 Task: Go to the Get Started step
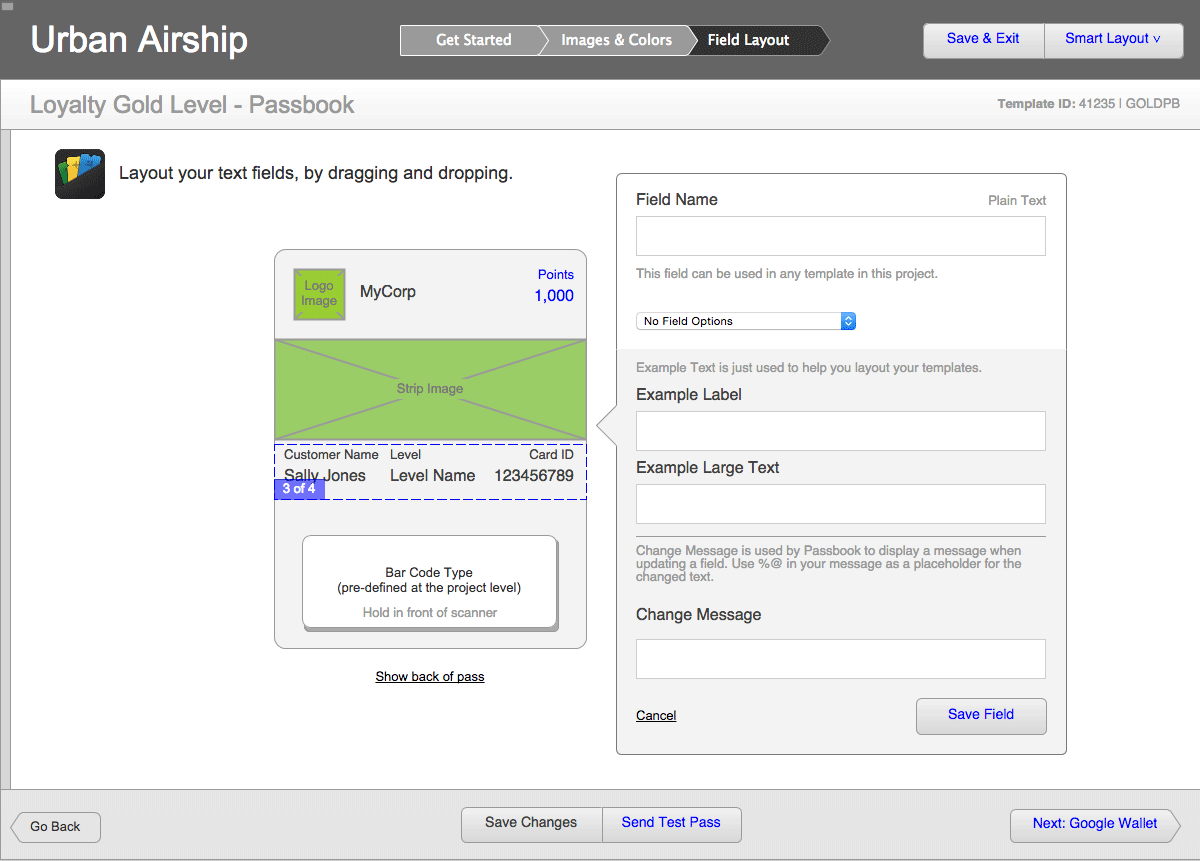coord(472,40)
